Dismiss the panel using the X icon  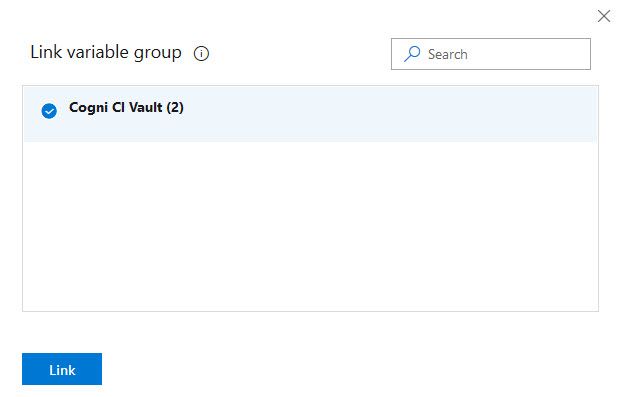pyautogui.click(x=604, y=16)
